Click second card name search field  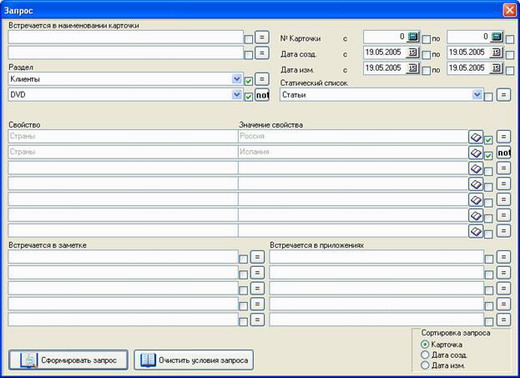click(x=126, y=53)
